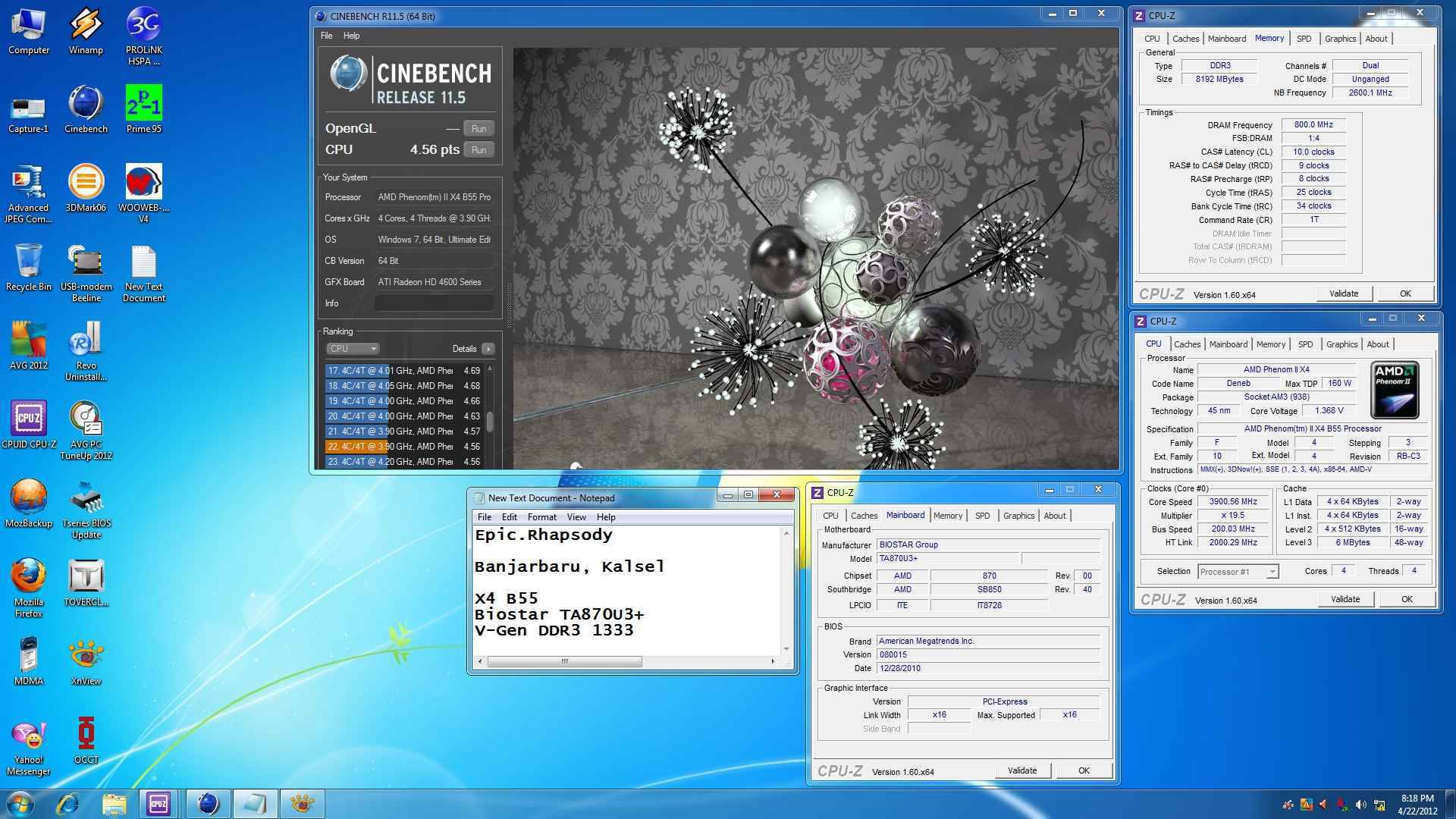The width and height of the screenshot is (1456, 819).
Task: Switch to CPU-Z via taskbar button
Action: 158,804
